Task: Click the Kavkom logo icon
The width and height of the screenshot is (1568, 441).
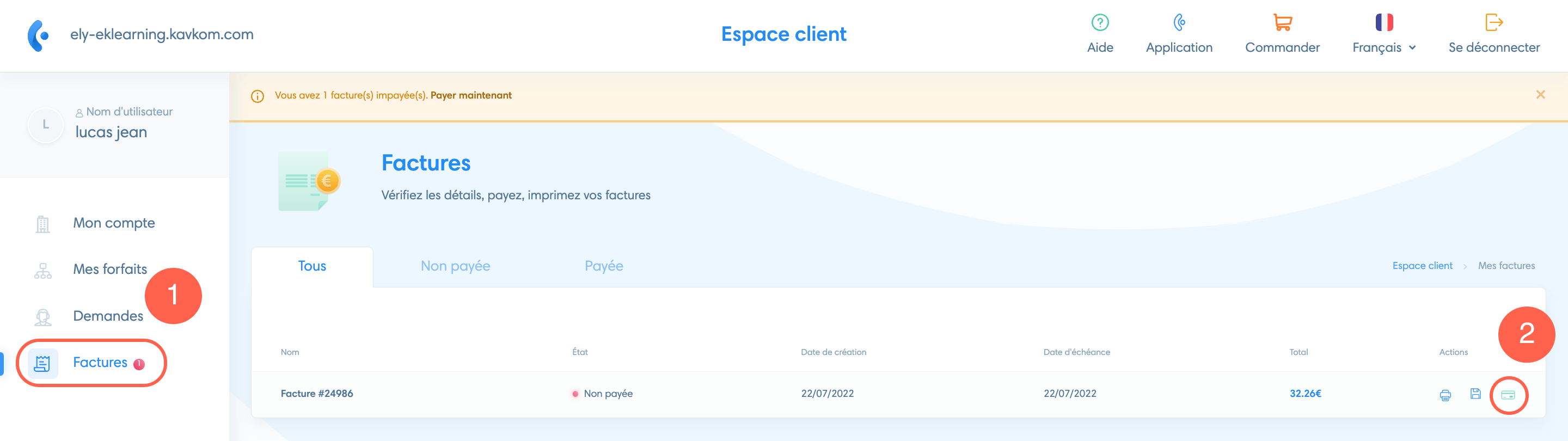Action: click(x=38, y=35)
